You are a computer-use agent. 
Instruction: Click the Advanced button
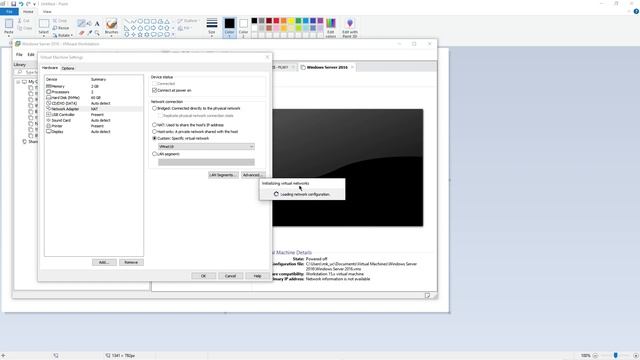pos(252,175)
